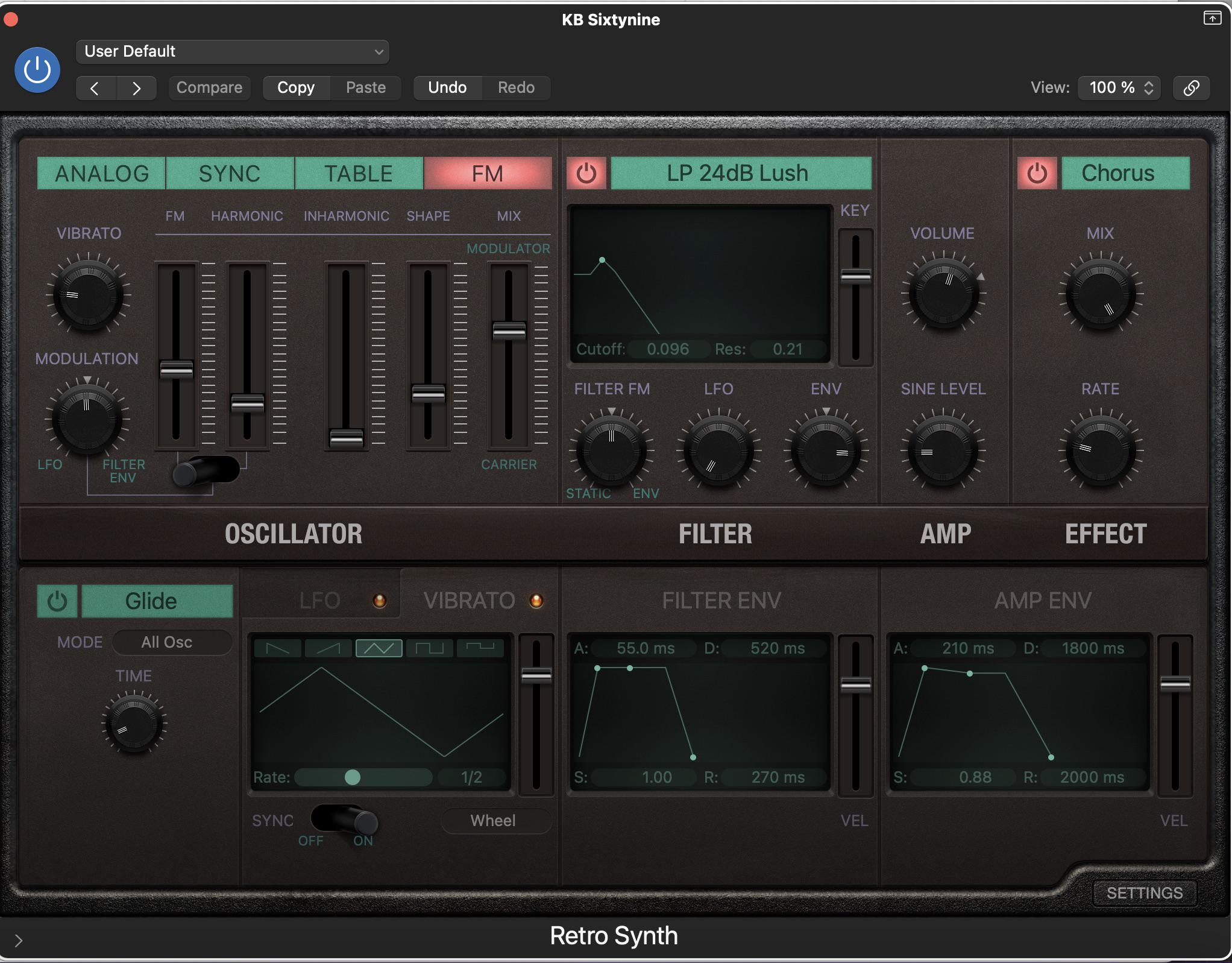This screenshot has width=1232, height=963.
Task: Toggle the Chorus effect power button
Action: click(1037, 174)
